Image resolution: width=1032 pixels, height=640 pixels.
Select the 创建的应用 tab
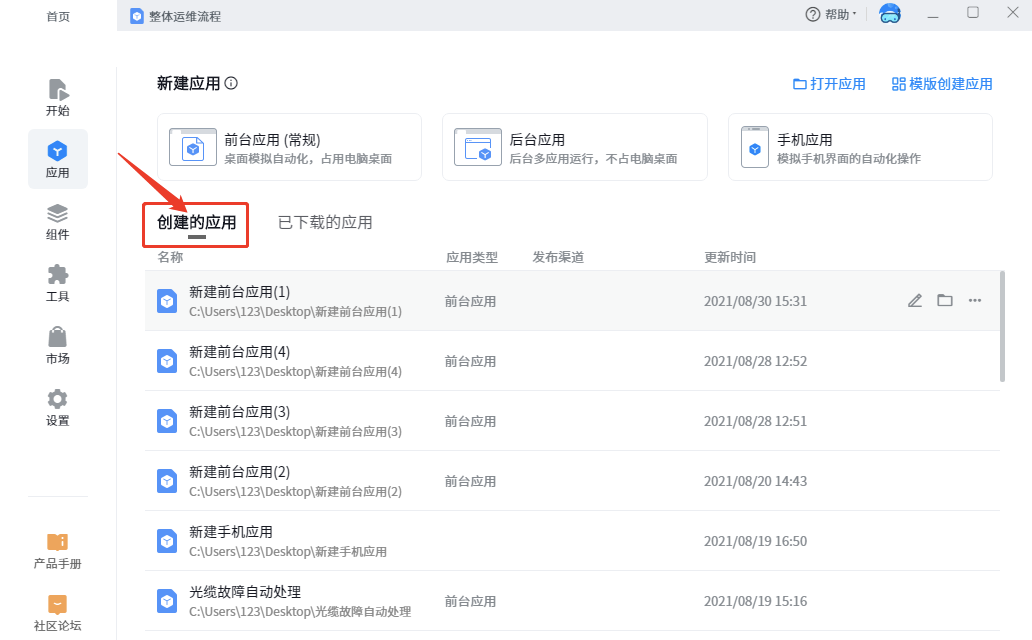[x=196, y=222]
